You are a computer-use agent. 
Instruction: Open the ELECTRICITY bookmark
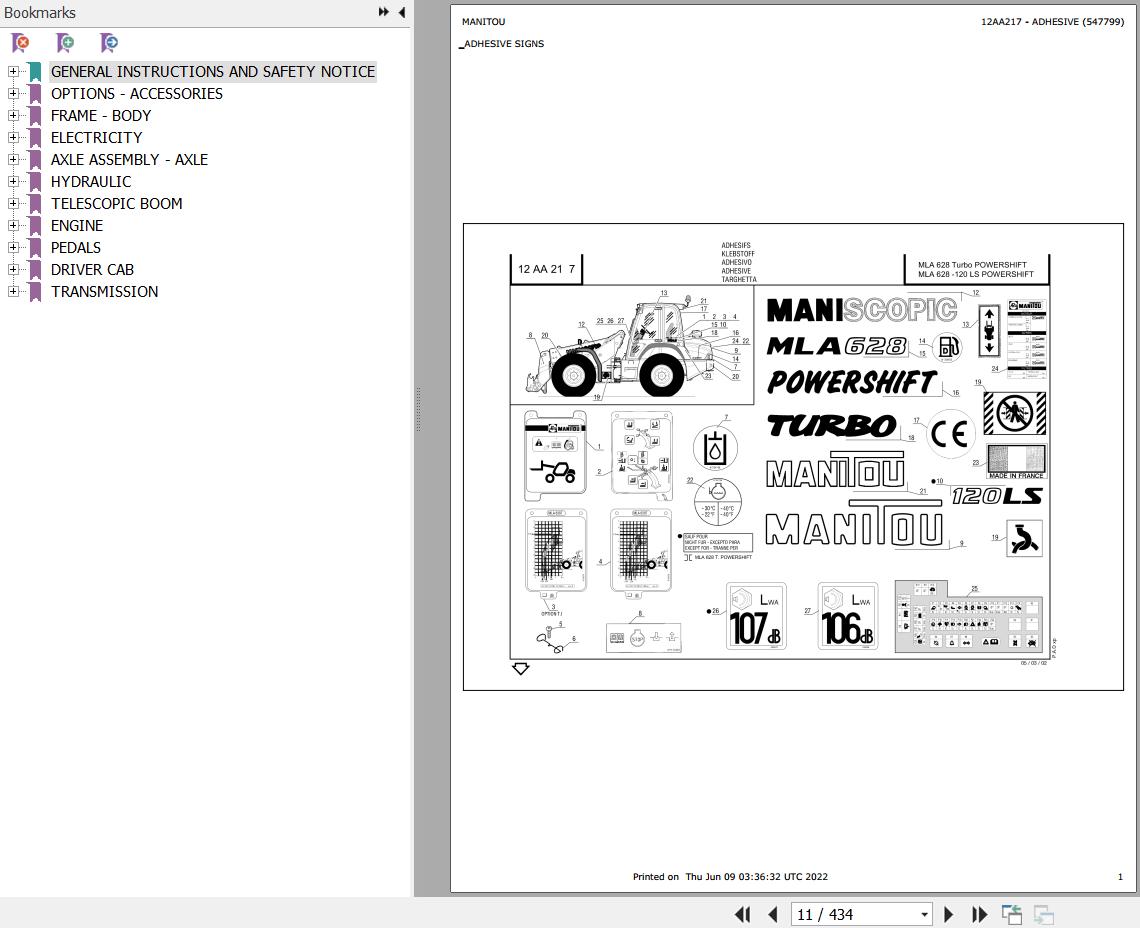(96, 137)
